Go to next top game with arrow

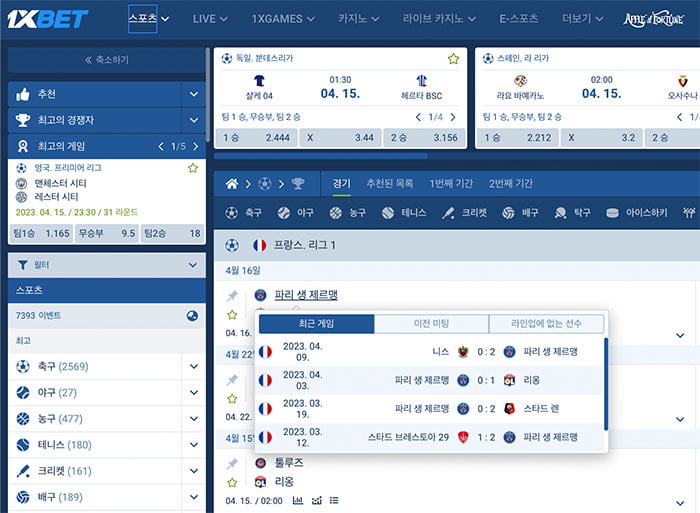point(196,146)
